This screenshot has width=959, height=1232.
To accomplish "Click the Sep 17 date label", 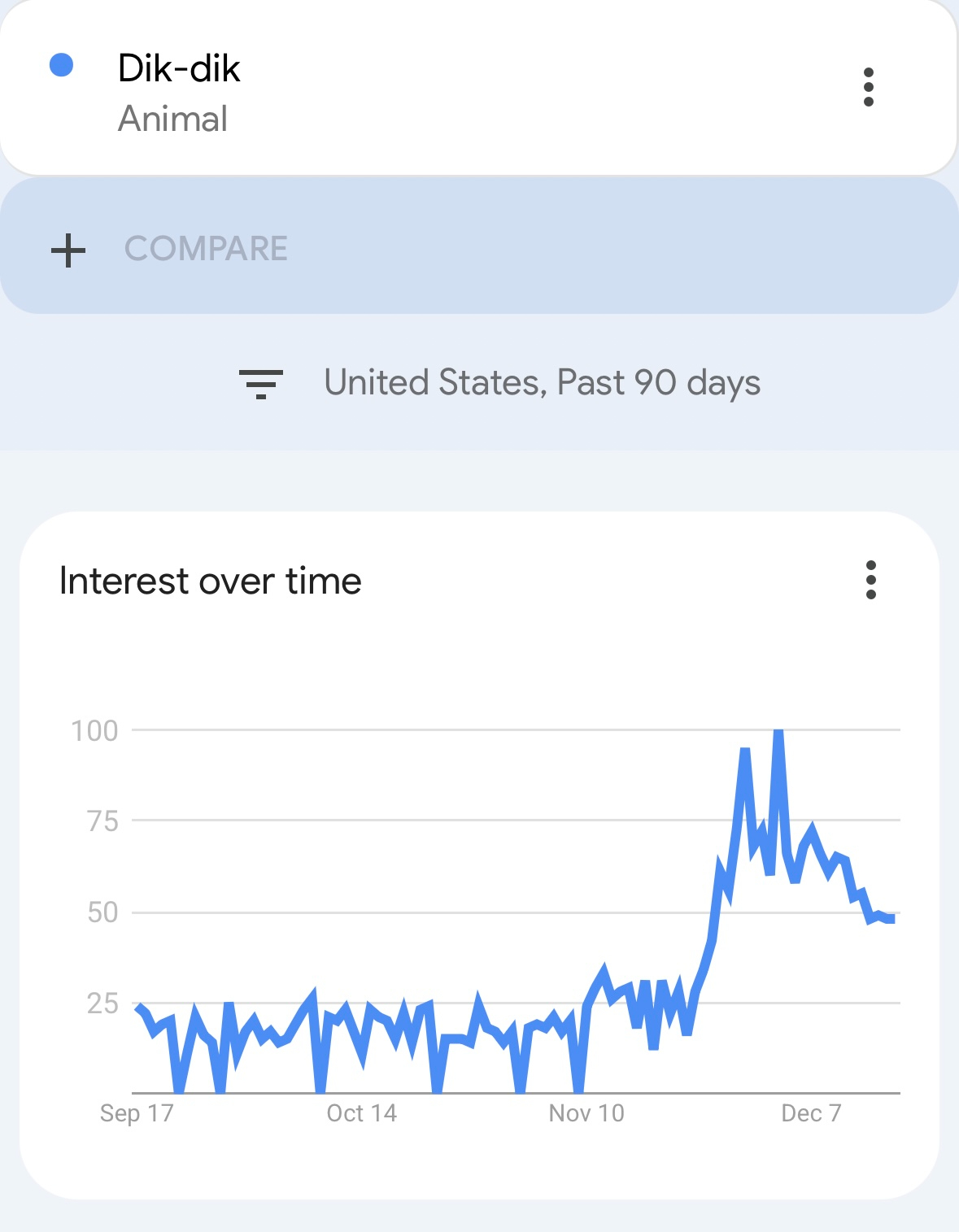I will click(x=137, y=1112).
